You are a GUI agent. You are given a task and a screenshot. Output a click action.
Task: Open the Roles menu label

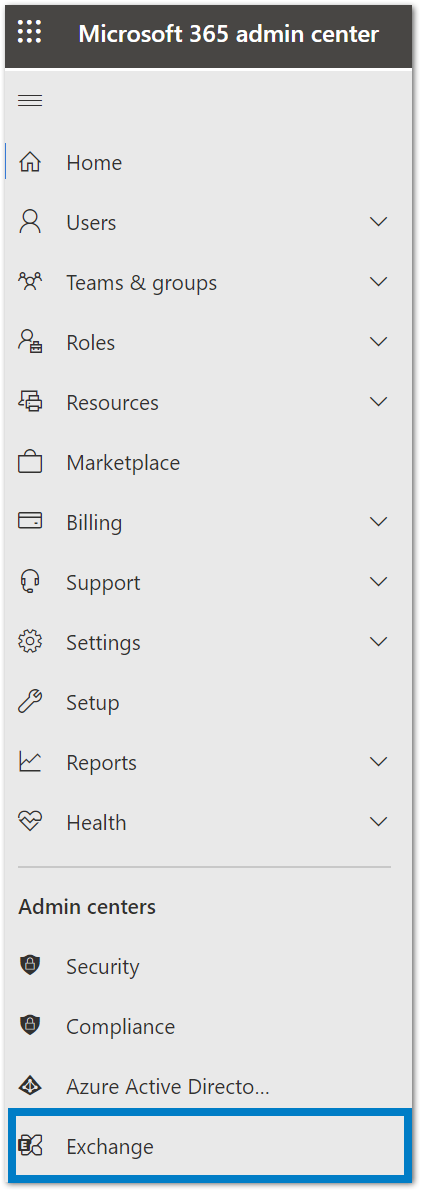tap(90, 343)
